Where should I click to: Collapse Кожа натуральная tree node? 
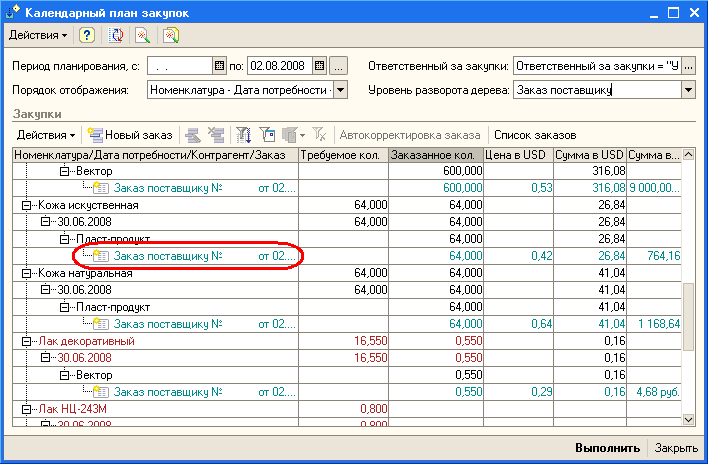coord(26,273)
